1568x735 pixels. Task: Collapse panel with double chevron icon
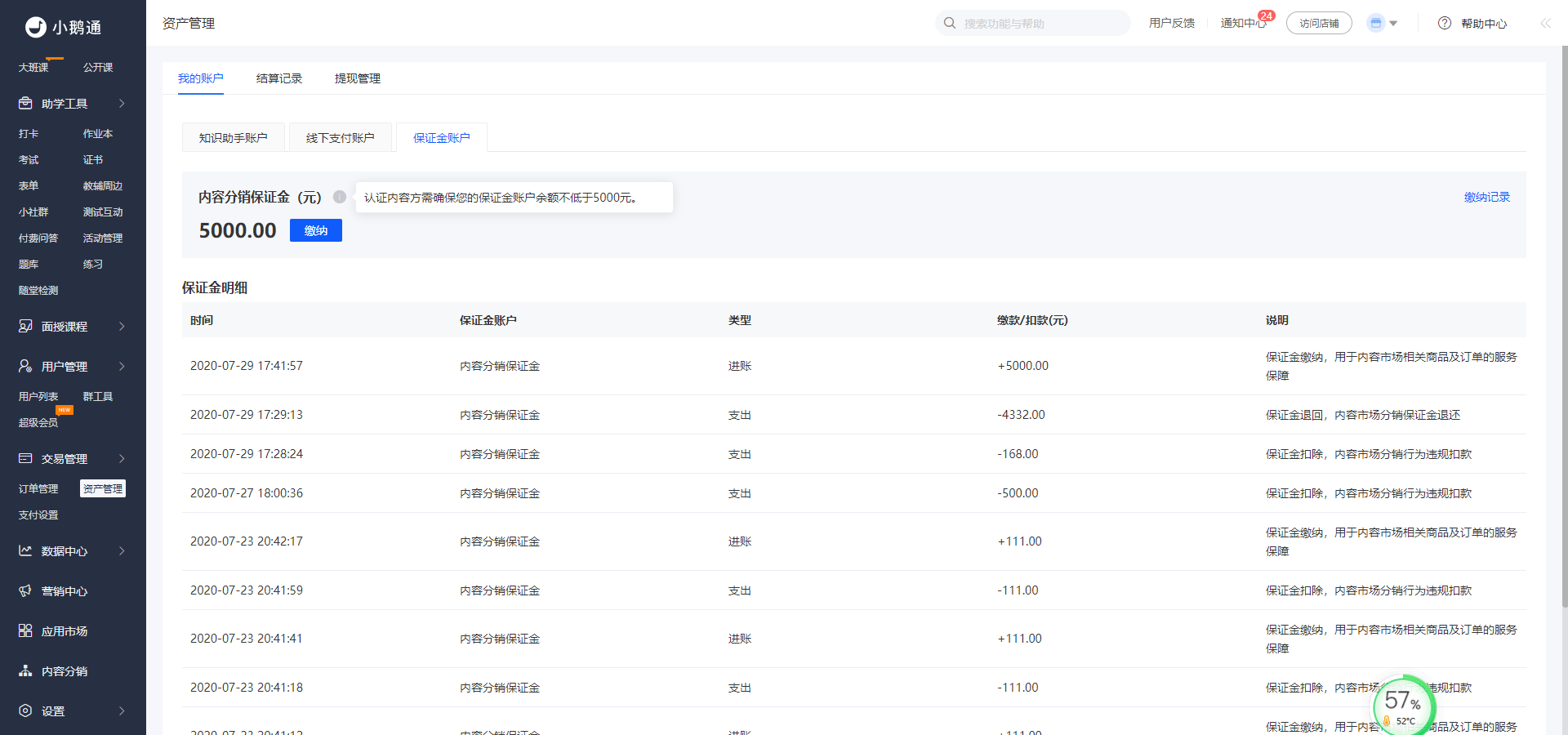[1545, 23]
